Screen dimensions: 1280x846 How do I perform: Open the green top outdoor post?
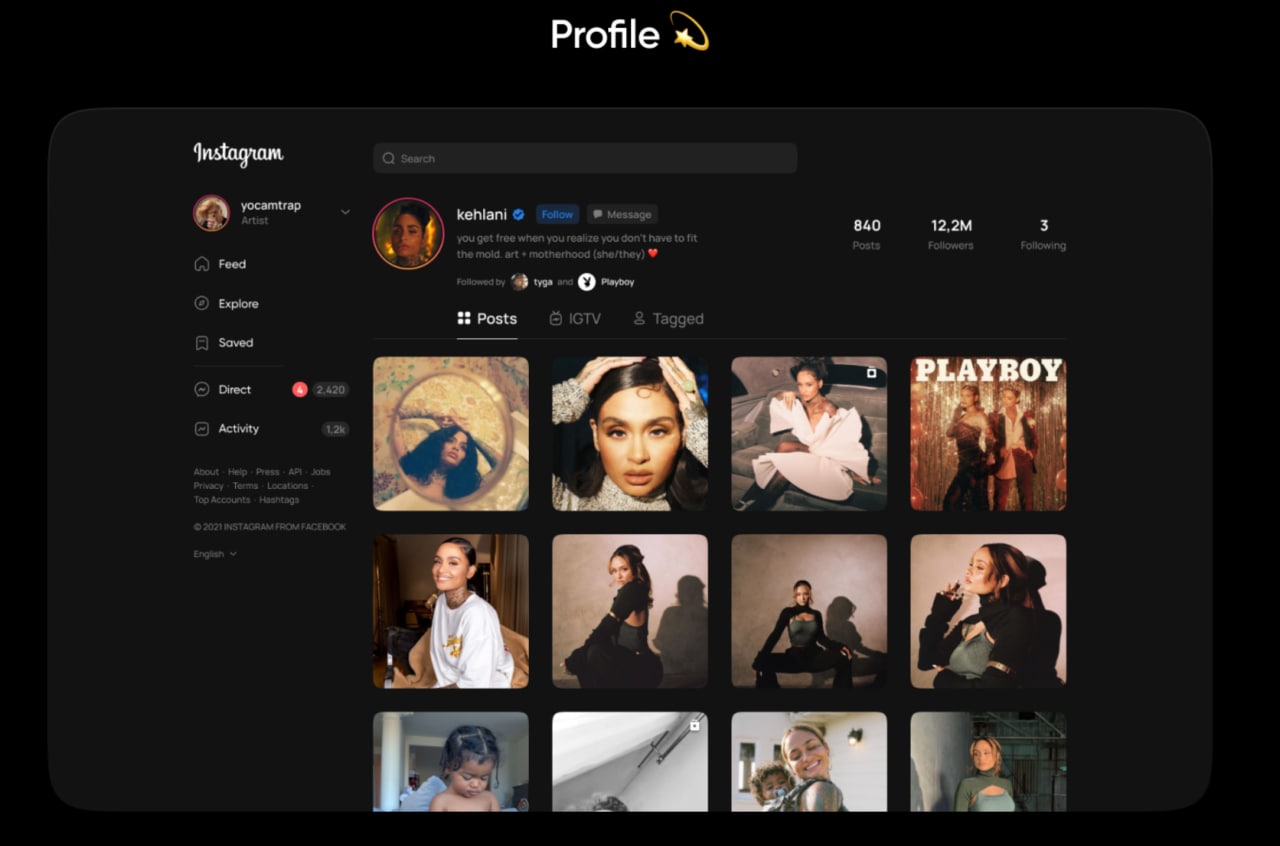pyautogui.click(x=988, y=761)
